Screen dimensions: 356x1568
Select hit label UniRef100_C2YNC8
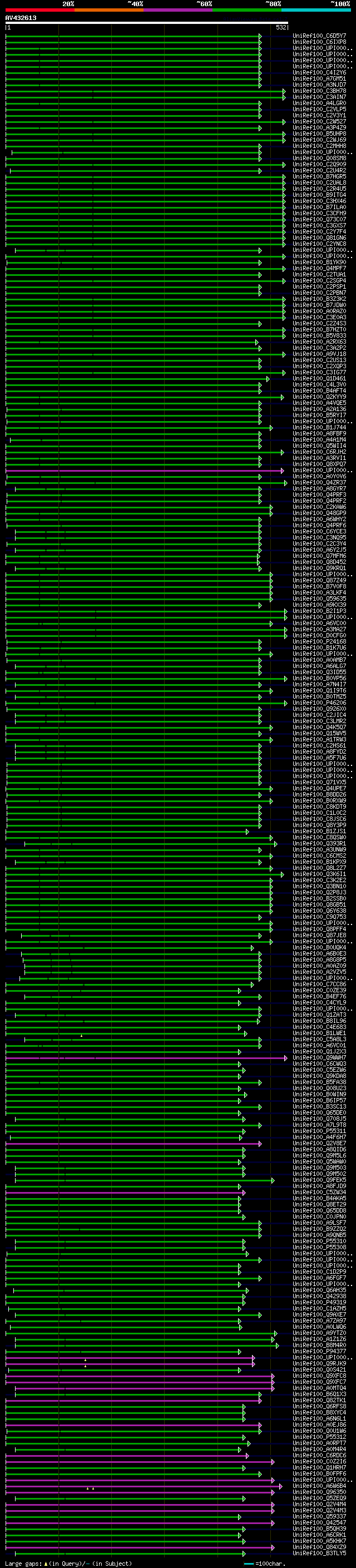click(x=319, y=244)
